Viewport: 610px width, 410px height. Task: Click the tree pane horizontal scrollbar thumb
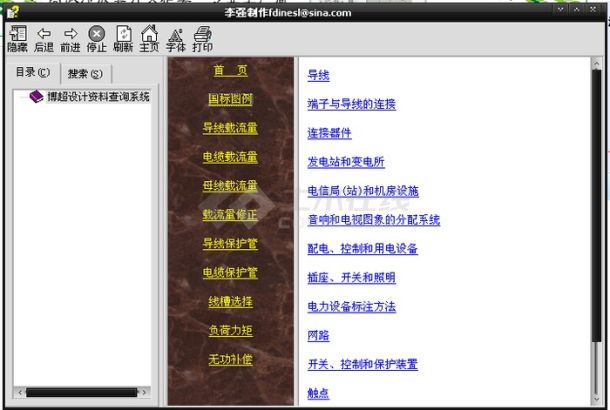[82, 392]
